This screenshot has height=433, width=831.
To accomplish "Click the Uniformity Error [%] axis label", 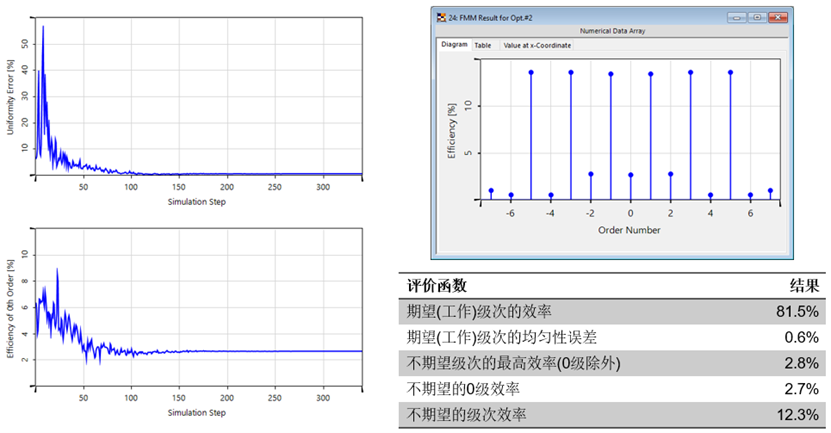I will (10, 97).
